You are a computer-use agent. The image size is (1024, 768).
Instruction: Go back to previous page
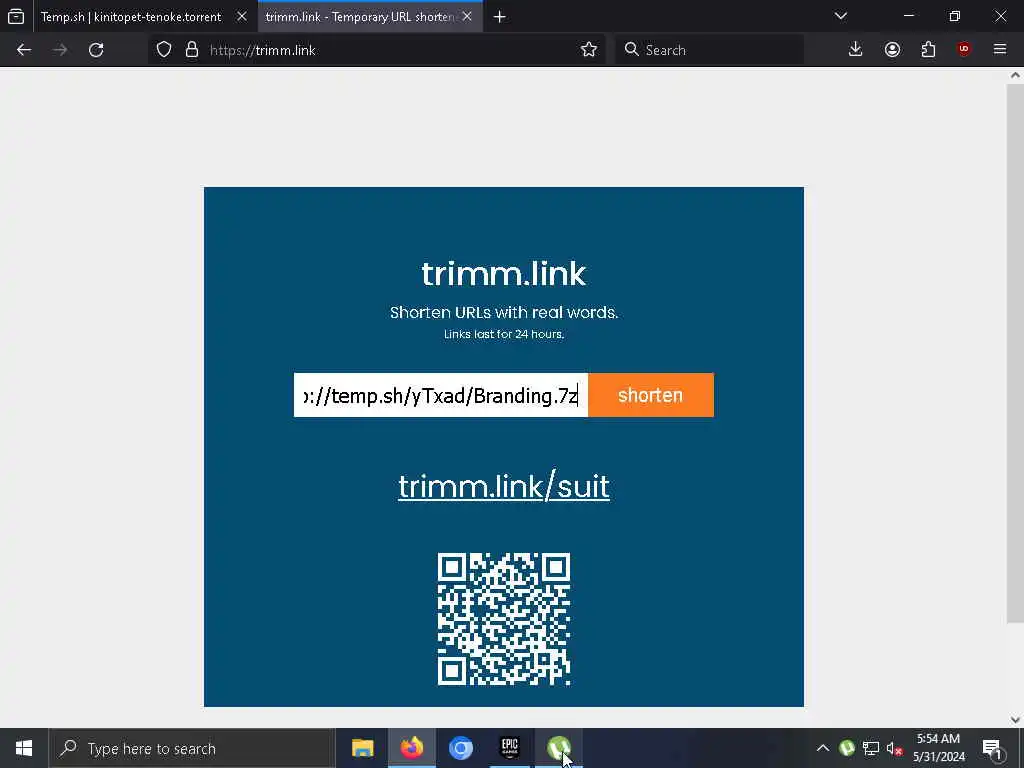pos(24,50)
